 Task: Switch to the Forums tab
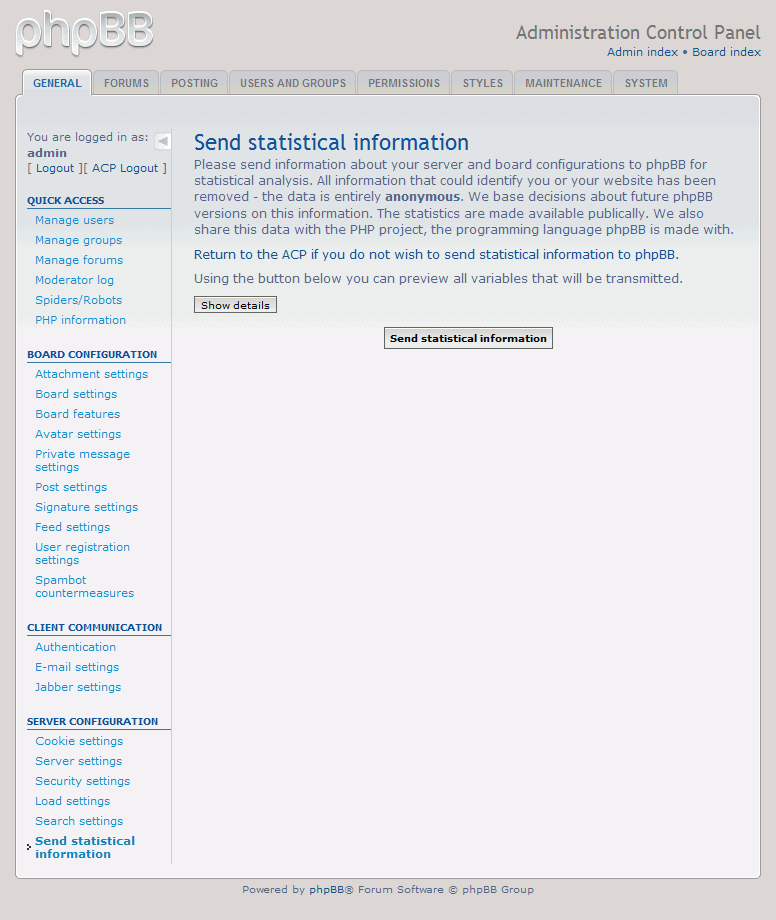pyautogui.click(x=126, y=83)
